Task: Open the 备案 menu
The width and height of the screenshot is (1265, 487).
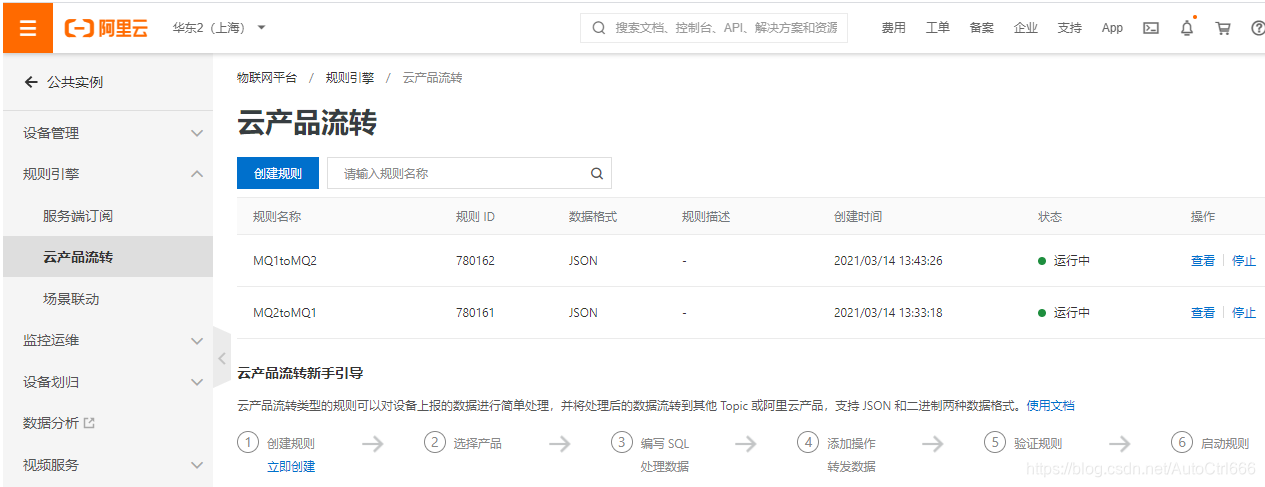Action: click(981, 28)
